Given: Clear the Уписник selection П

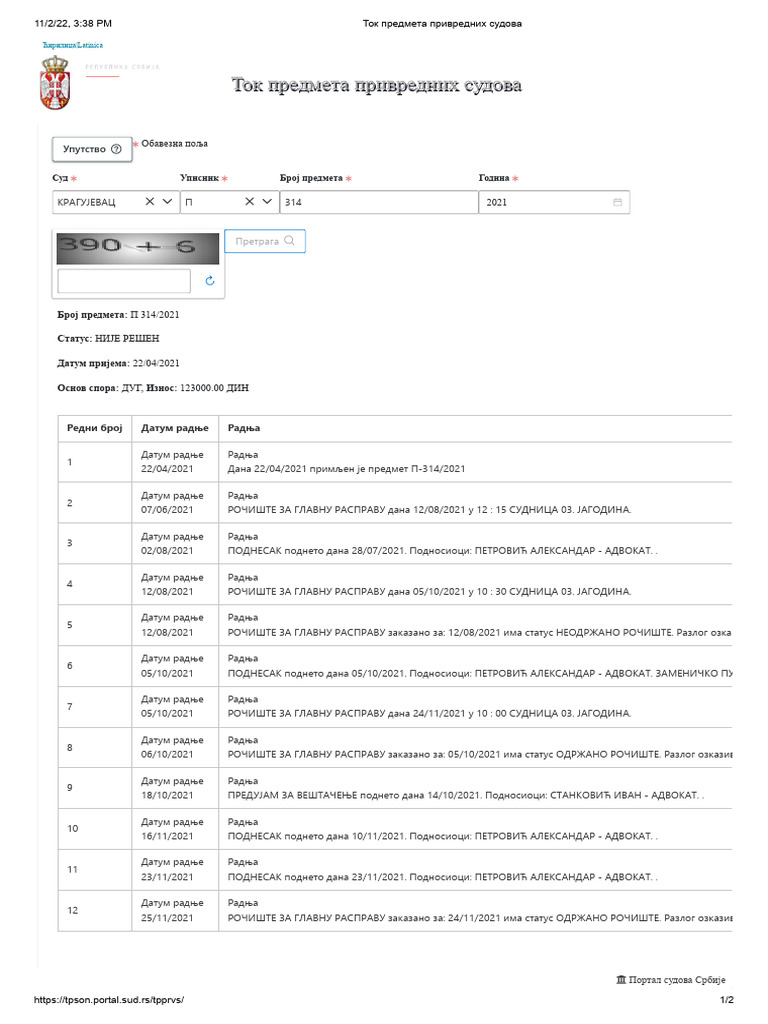Looking at the screenshot, I should (249, 202).
